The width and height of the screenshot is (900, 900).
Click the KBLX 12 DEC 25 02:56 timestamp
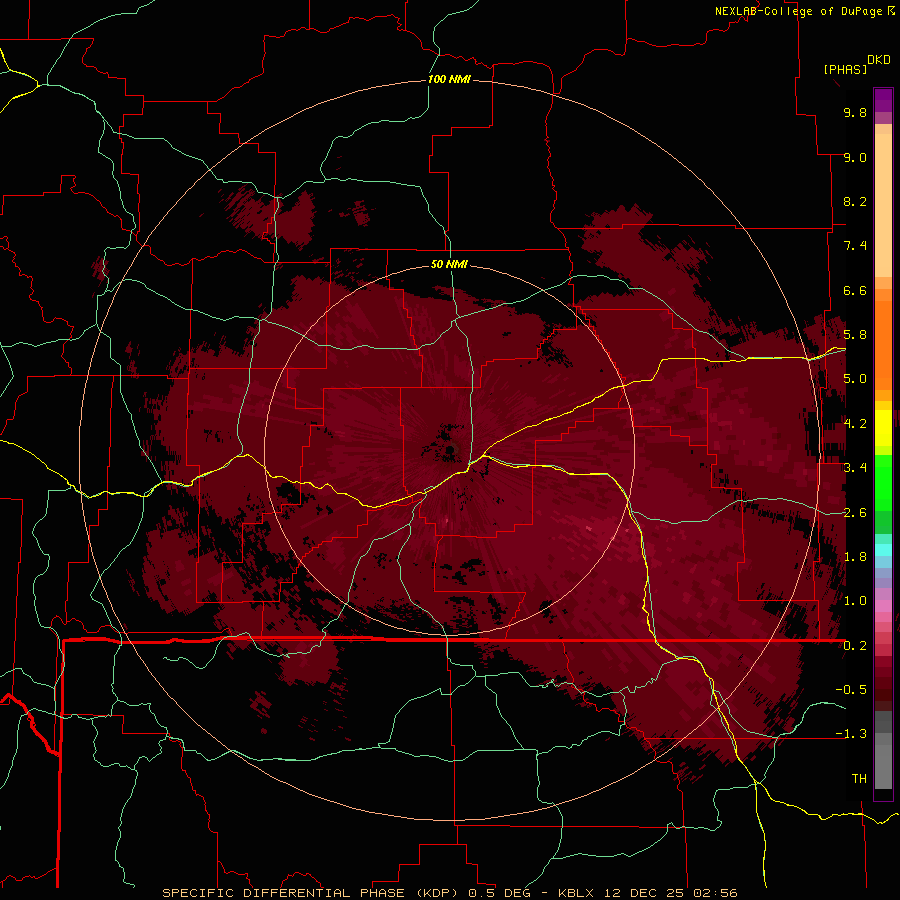point(647,893)
